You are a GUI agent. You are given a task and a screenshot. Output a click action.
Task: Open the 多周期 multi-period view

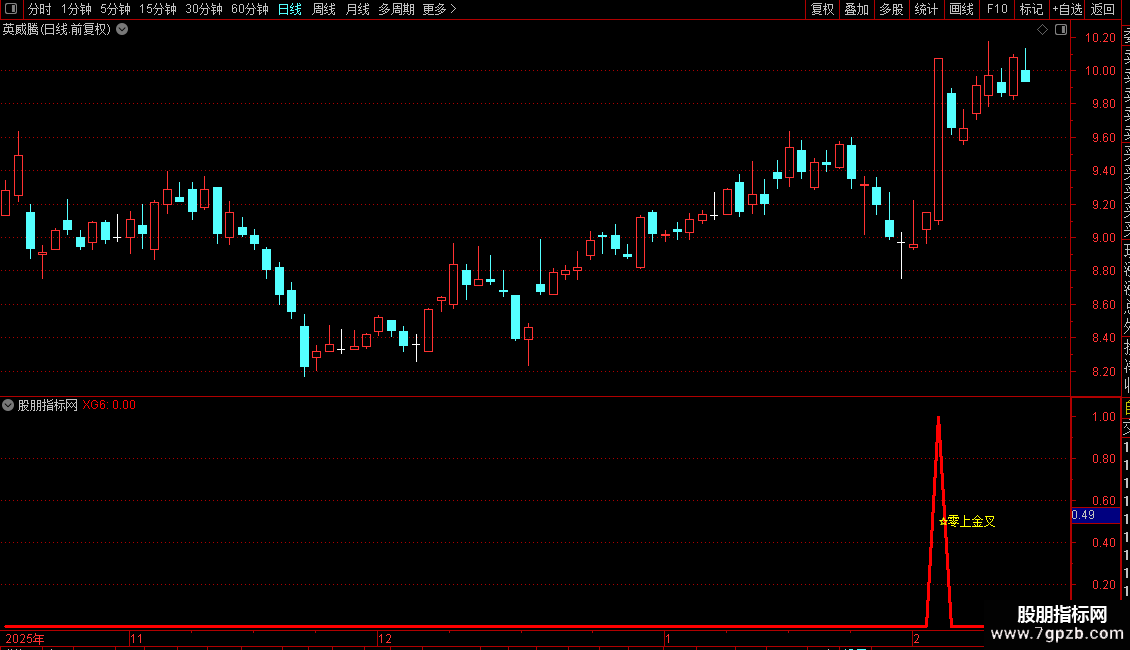[x=396, y=9]
